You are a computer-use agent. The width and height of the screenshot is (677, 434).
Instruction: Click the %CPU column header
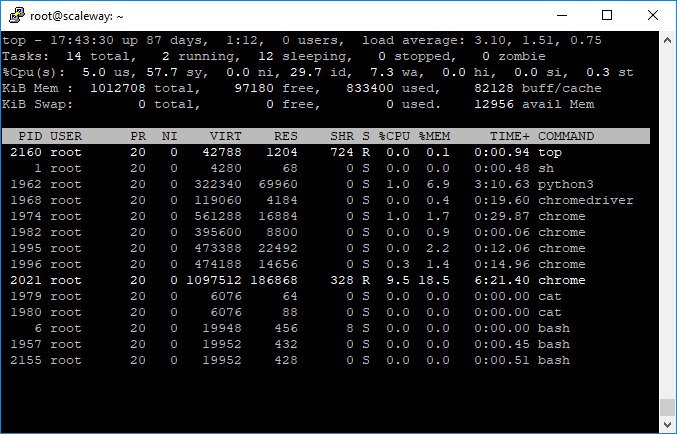click(394, 136)
